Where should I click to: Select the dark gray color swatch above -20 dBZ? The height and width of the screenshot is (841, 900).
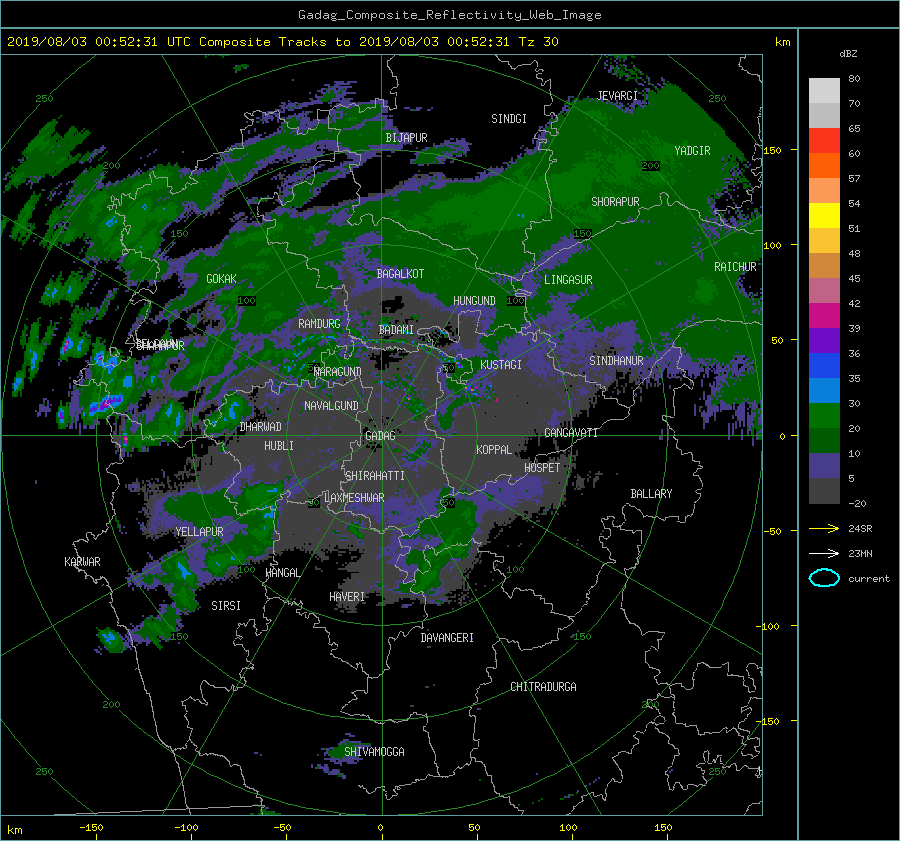[824, 491]
